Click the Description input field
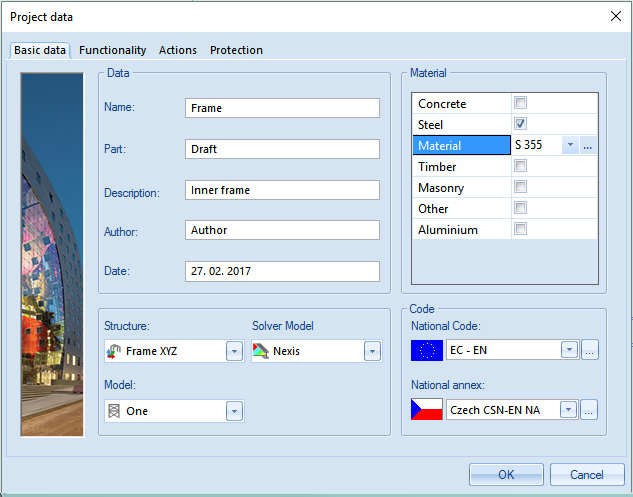Image resolution: width=633 pixels, height=497 pixels. (282, 190)
